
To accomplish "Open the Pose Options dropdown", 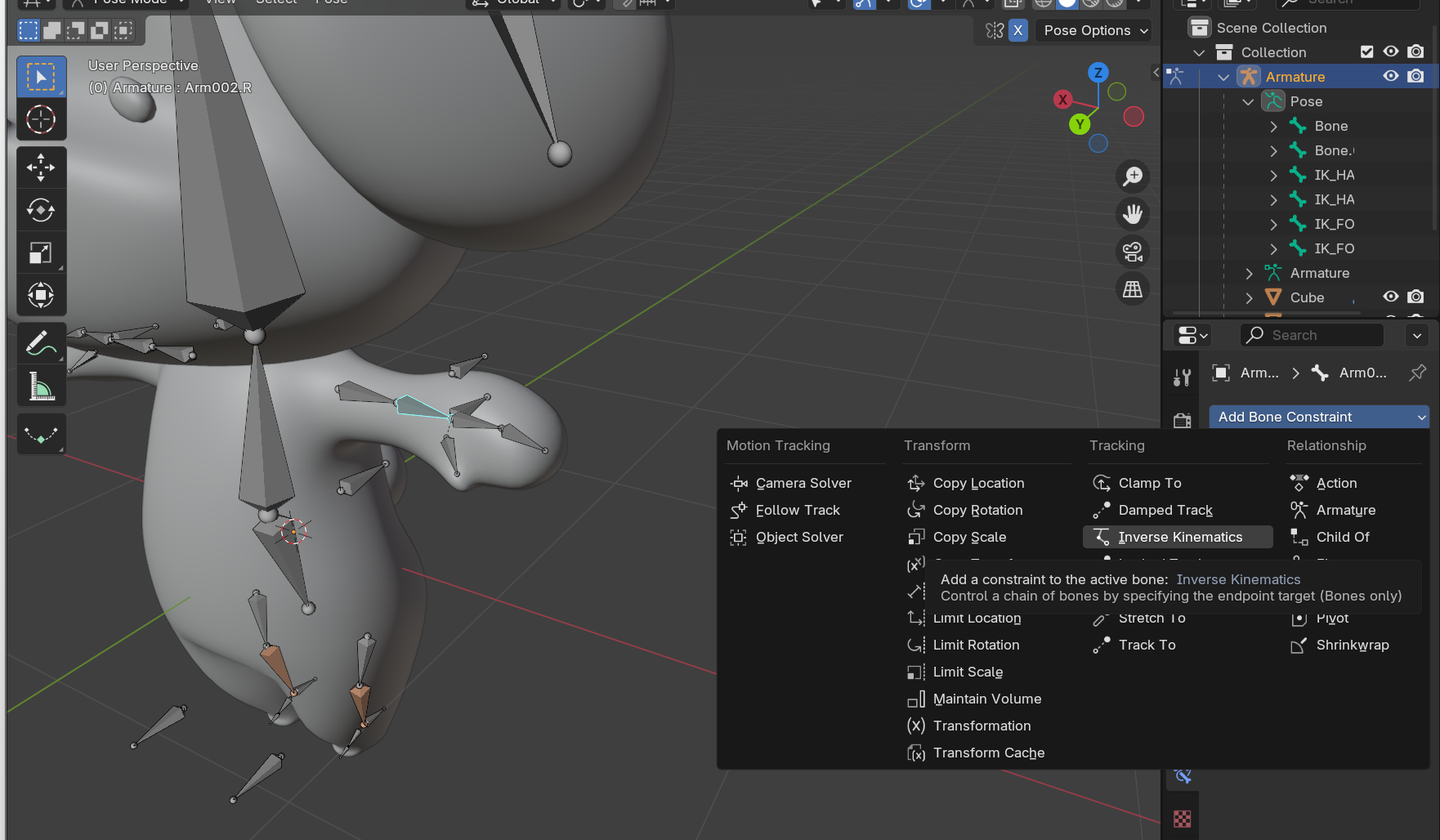I will [x=1095, y=30].
